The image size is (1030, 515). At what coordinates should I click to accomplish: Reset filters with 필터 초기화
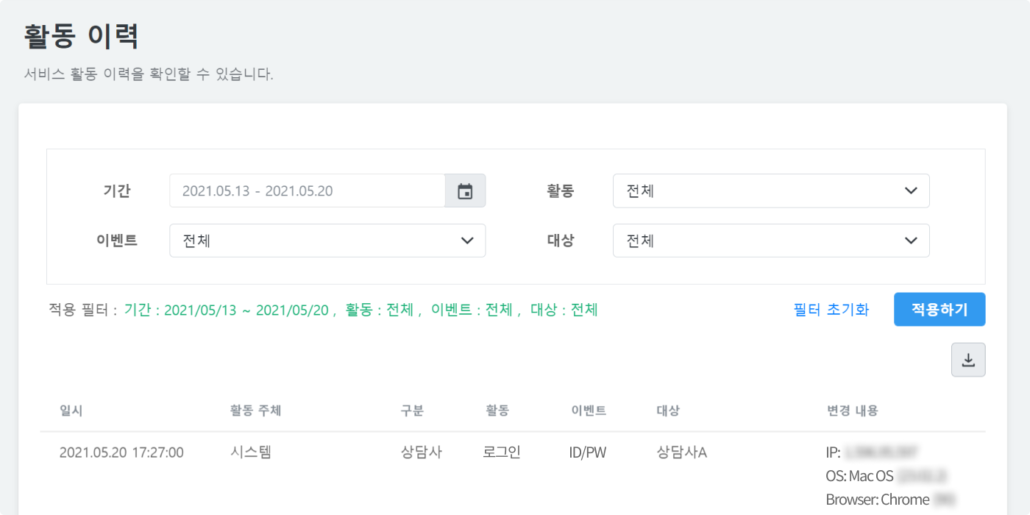click(x=831, y=310)
